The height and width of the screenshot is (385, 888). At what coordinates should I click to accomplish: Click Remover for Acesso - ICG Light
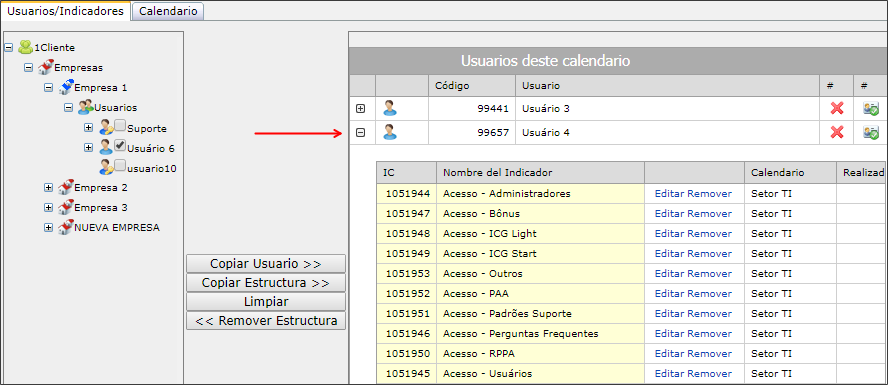point(710,233)
